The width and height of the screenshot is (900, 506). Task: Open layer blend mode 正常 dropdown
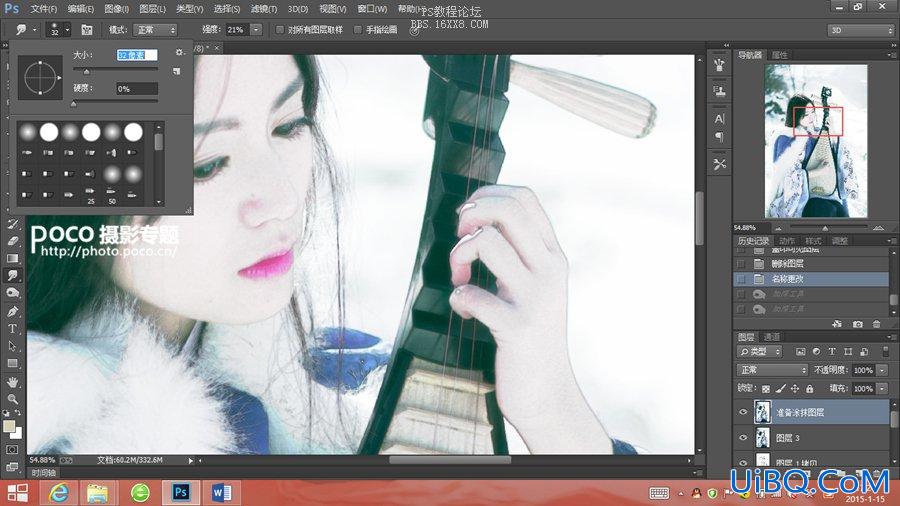(772, 370)
